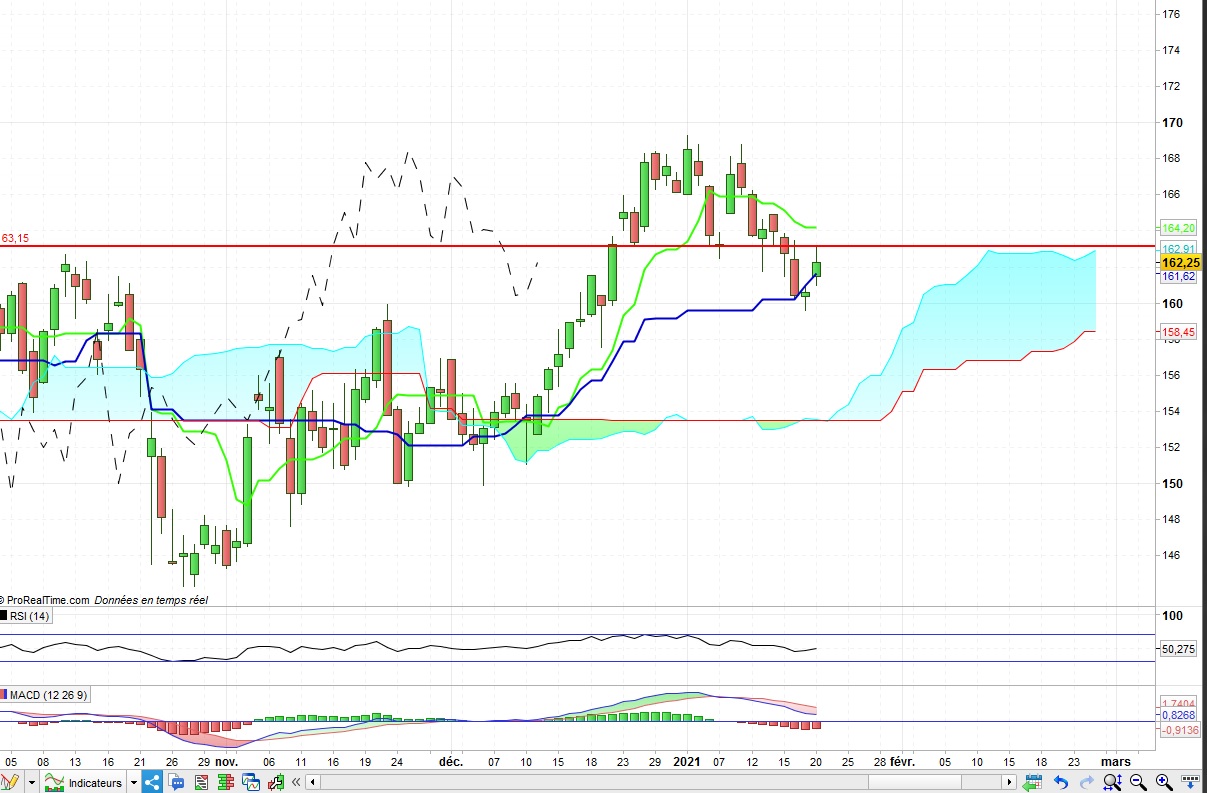Click the right arrow of the horizontal scrollbar
The image size is (1207, 793).
(x=1009, y=782)
